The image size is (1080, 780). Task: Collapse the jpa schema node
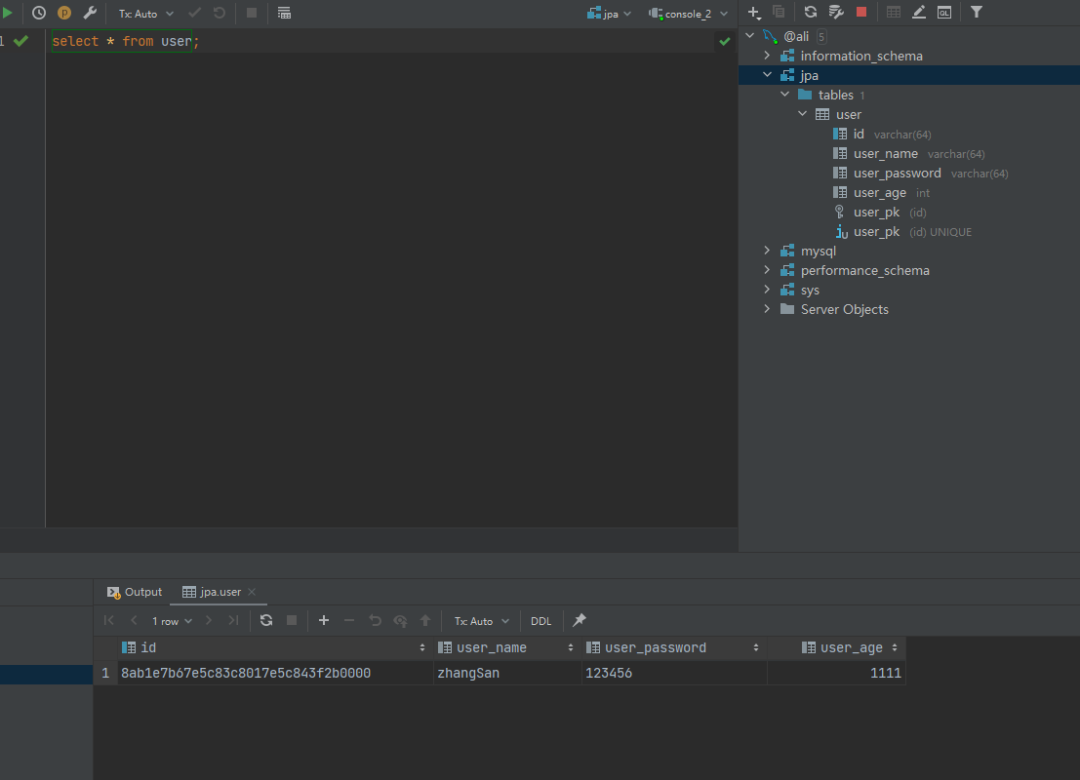tap(767, 74)
